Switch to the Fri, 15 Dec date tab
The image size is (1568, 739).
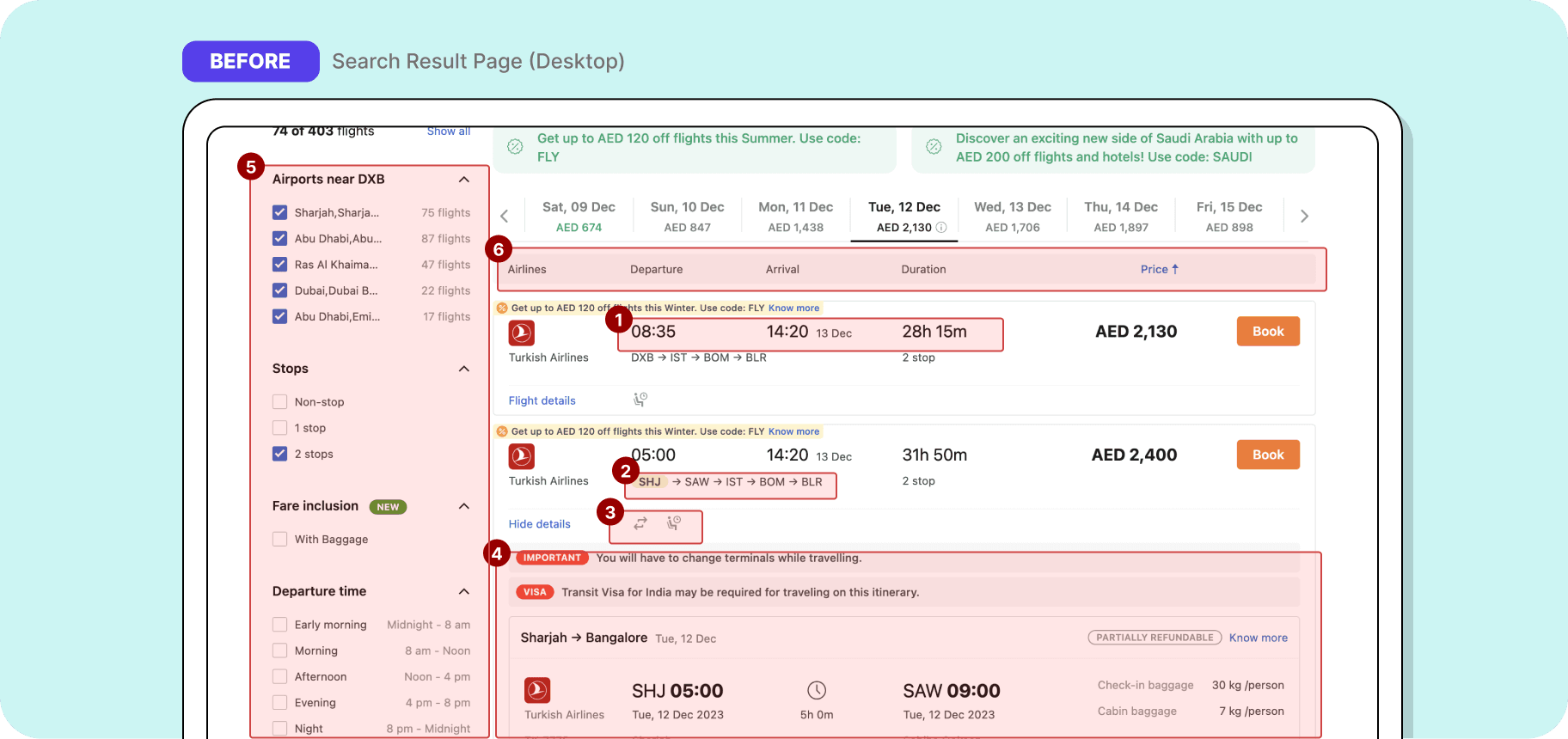click(1229, 217)
